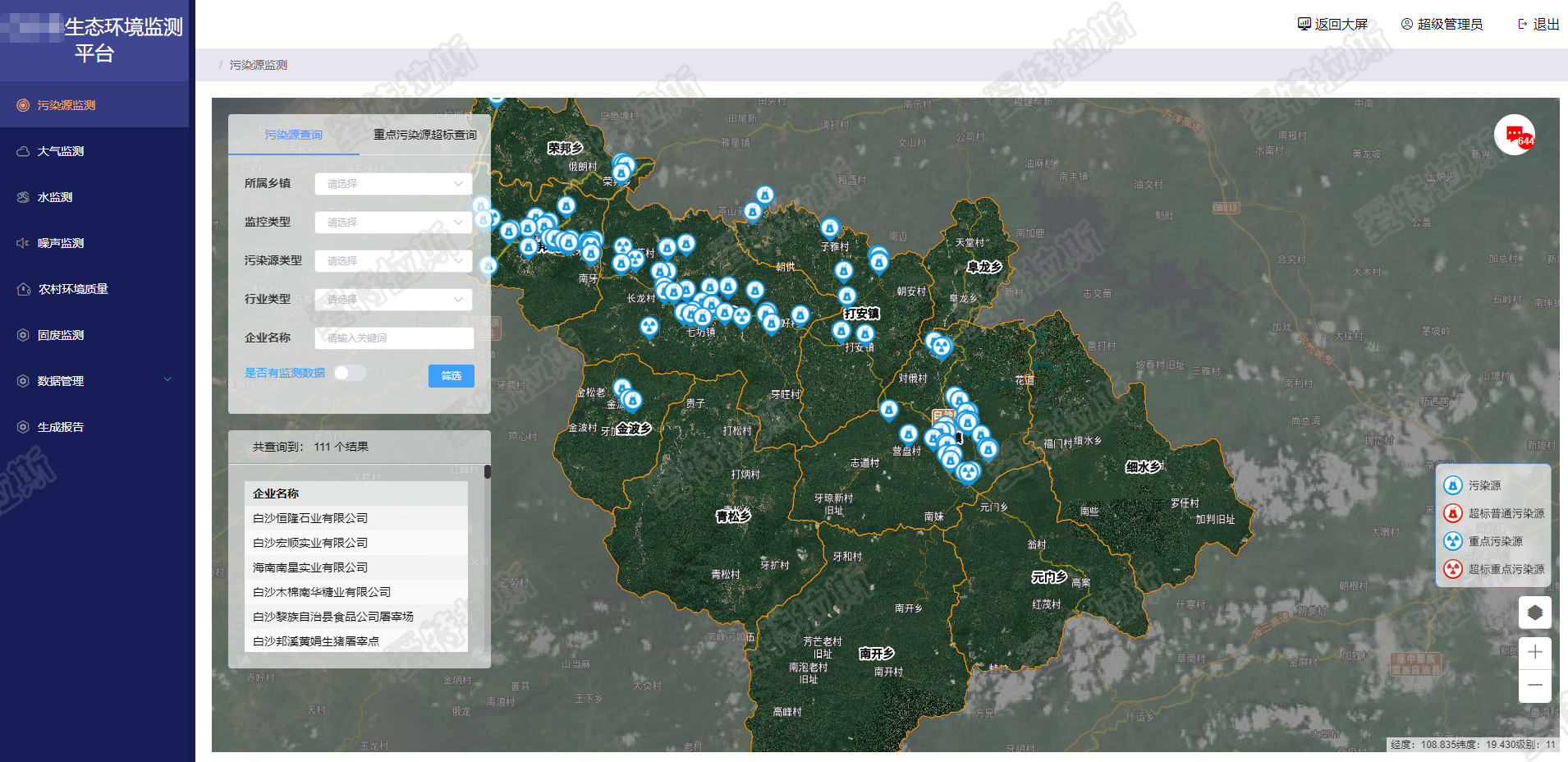Toggle 超标重点污染源 in the map legend
The height and width of the screenshot is (762, 1568).
coord(1495,569)
